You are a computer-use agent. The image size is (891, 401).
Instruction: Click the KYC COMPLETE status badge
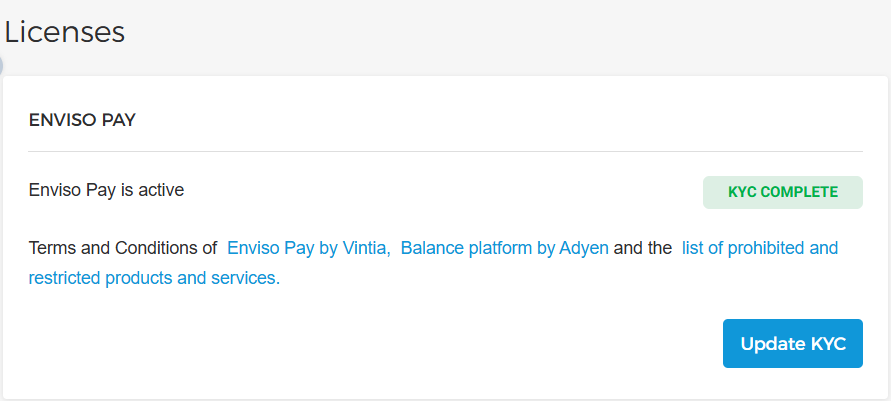tap(782, 193)
